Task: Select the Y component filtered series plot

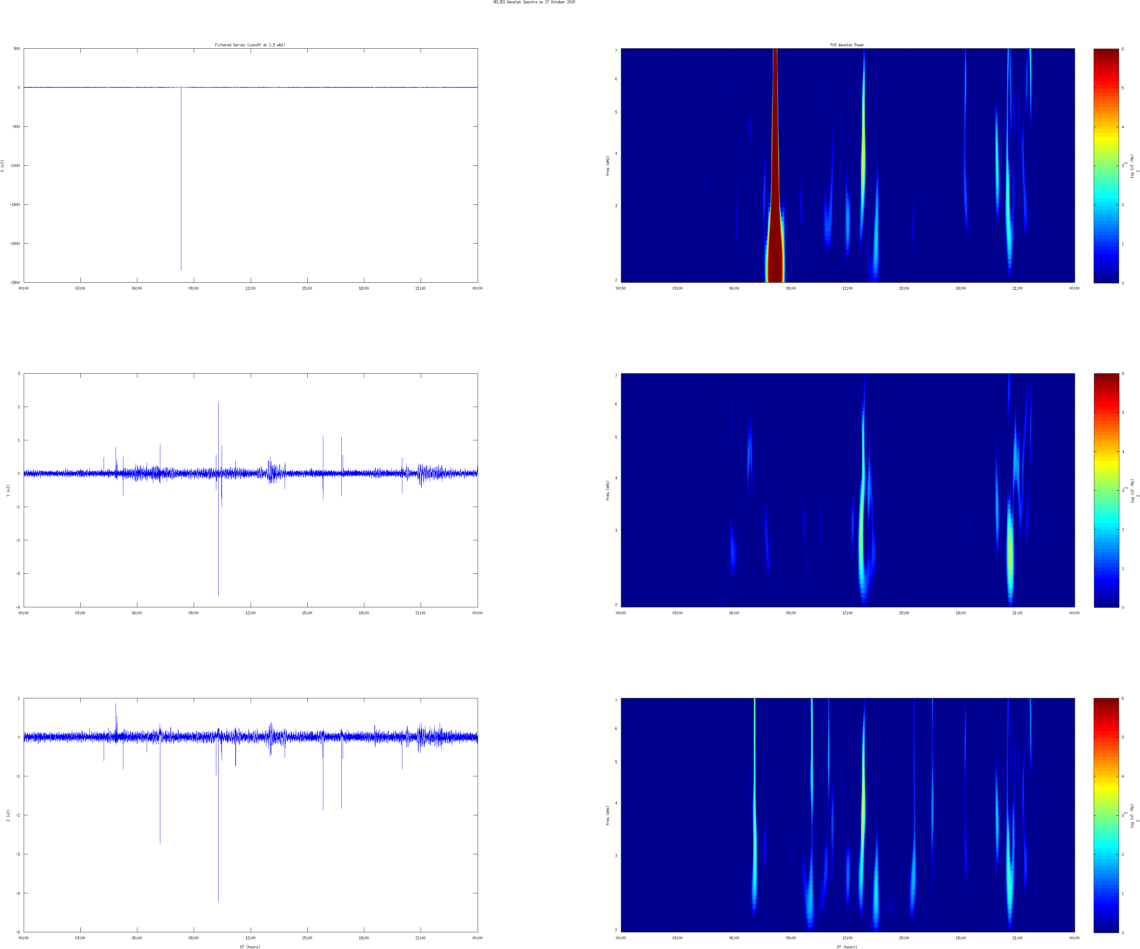Action: click(x=251, y=490)
